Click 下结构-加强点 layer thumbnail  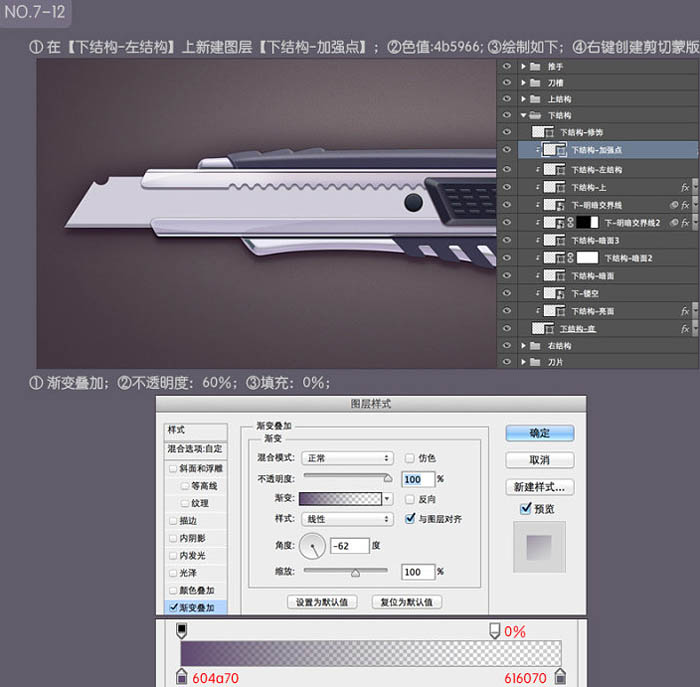point(554,150)
